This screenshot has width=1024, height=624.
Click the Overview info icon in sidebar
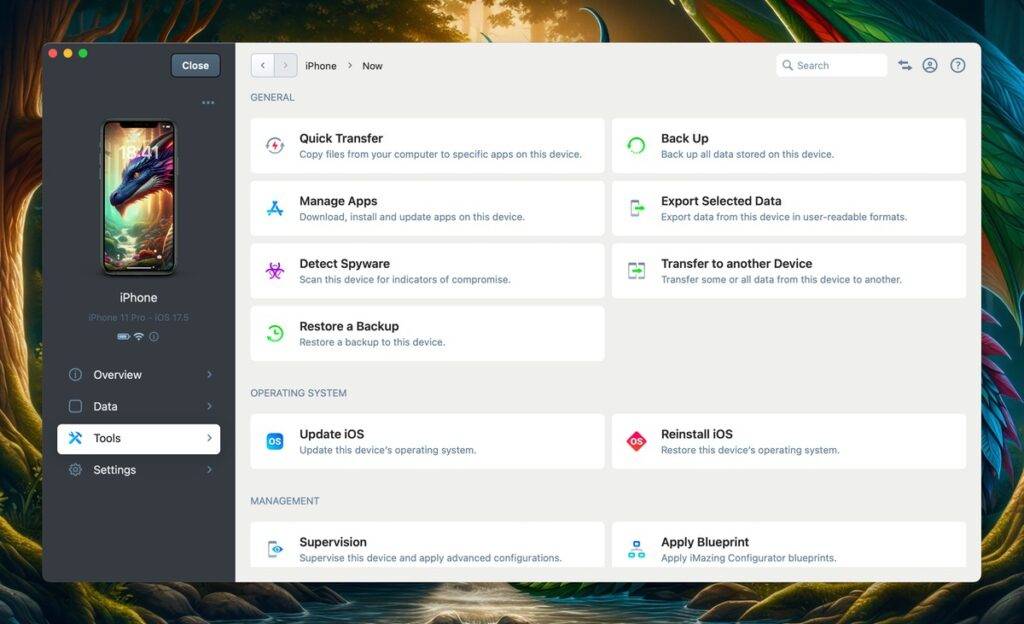click(76, 375)
